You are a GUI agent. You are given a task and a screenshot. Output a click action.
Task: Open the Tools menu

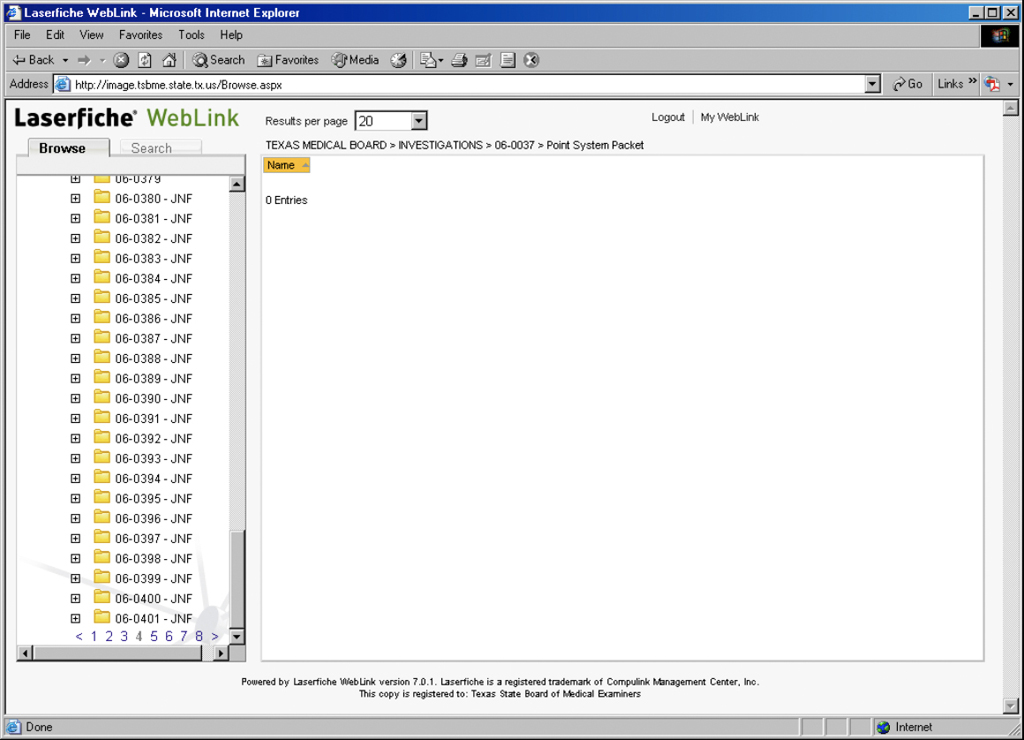(x=191, y=35)
